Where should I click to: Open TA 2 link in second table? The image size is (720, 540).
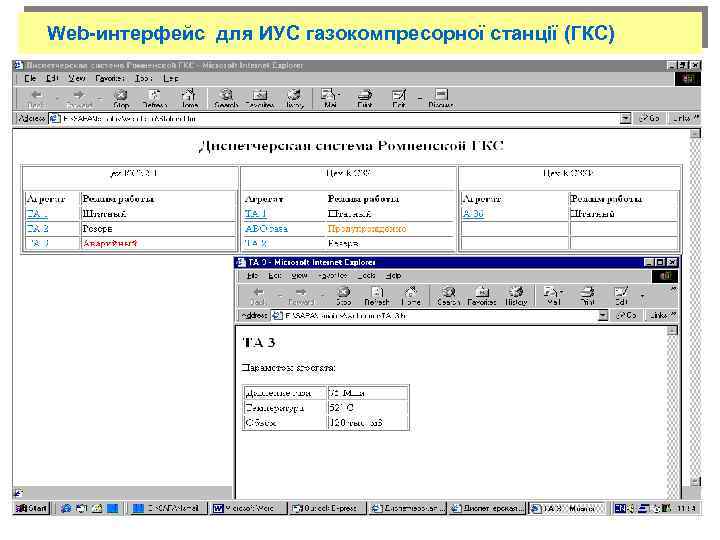256,243
